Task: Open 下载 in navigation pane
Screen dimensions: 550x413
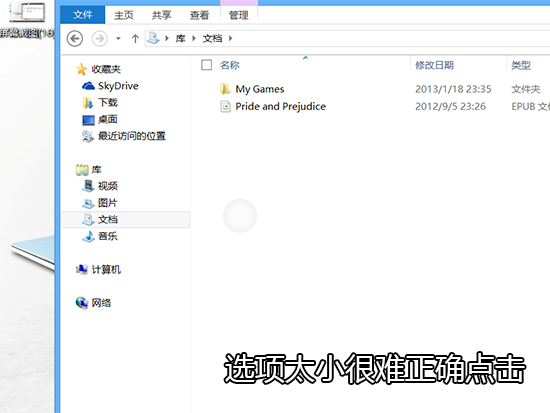Action: tap(108, 102)
